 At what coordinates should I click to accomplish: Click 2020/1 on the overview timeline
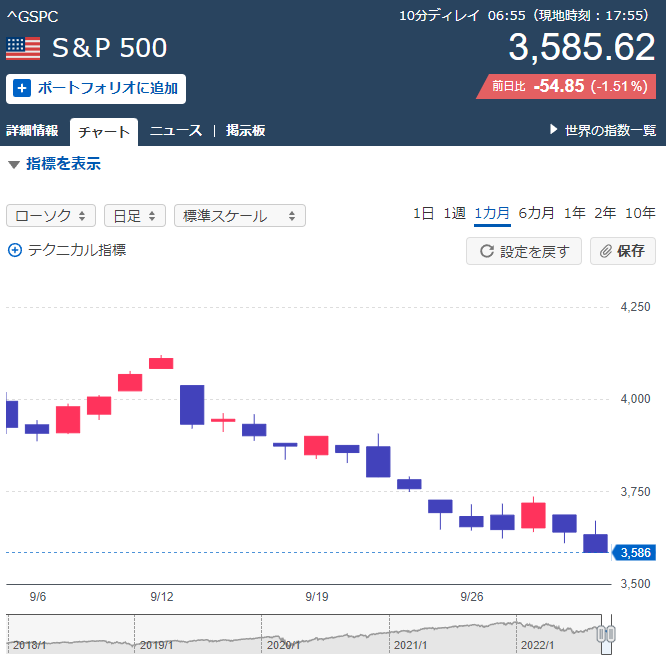tap(283, 645)
